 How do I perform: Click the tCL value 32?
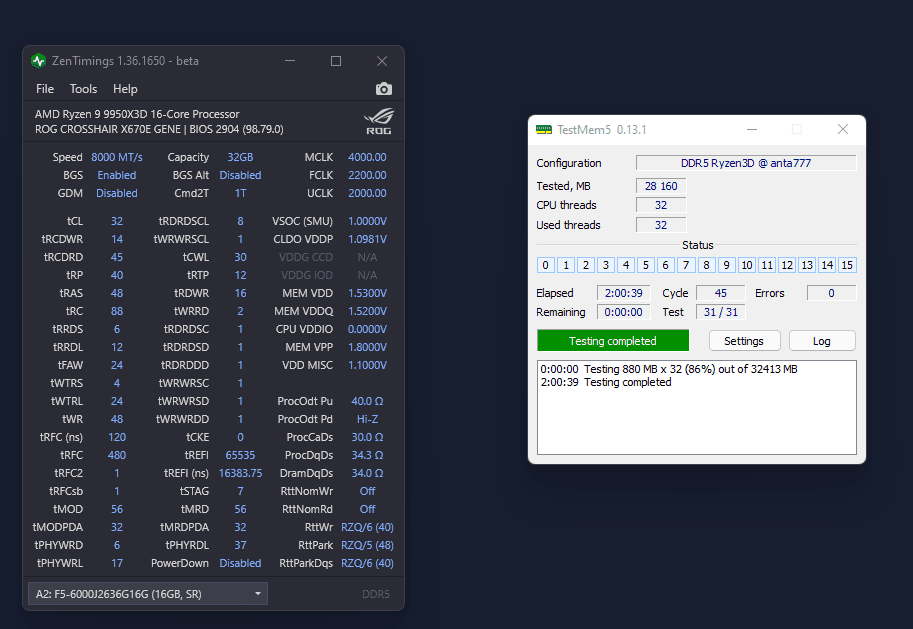[117, 221]
